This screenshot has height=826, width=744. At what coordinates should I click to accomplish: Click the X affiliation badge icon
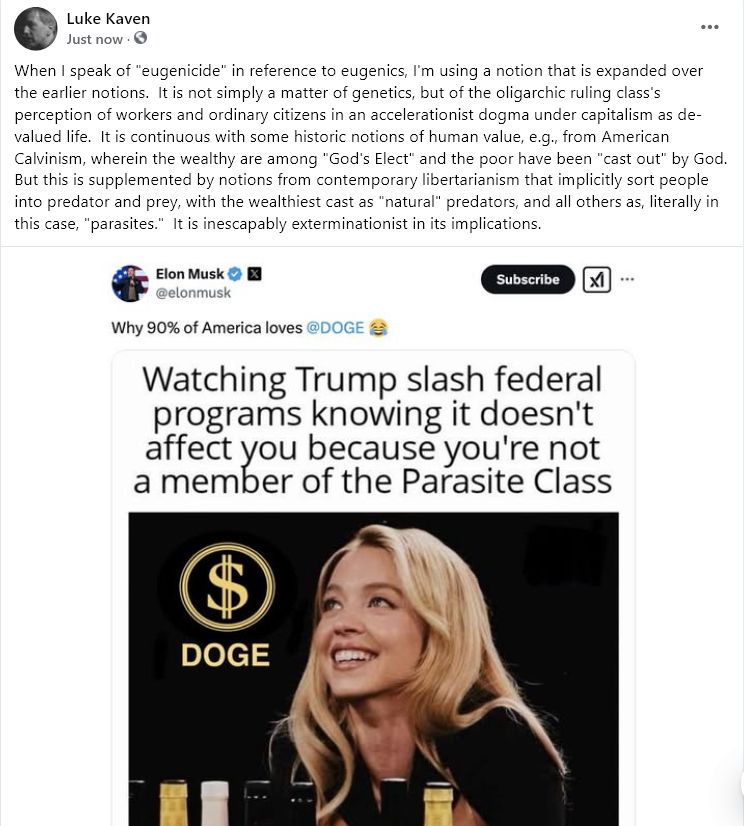point(254,274)
